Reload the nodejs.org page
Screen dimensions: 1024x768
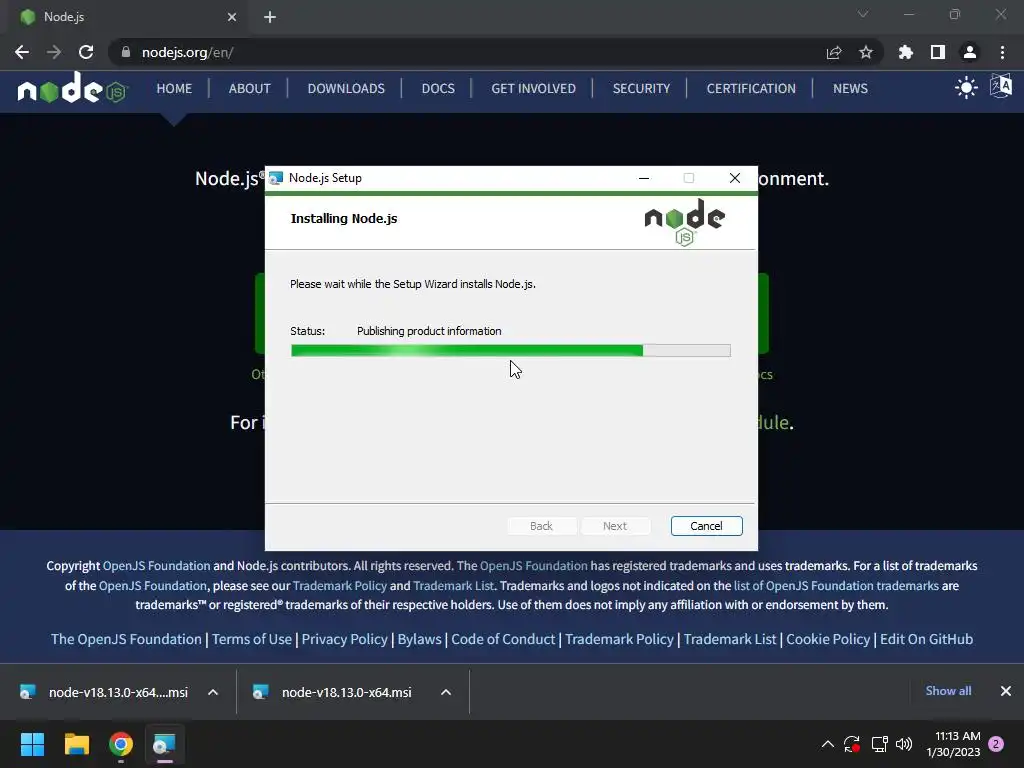86,52
